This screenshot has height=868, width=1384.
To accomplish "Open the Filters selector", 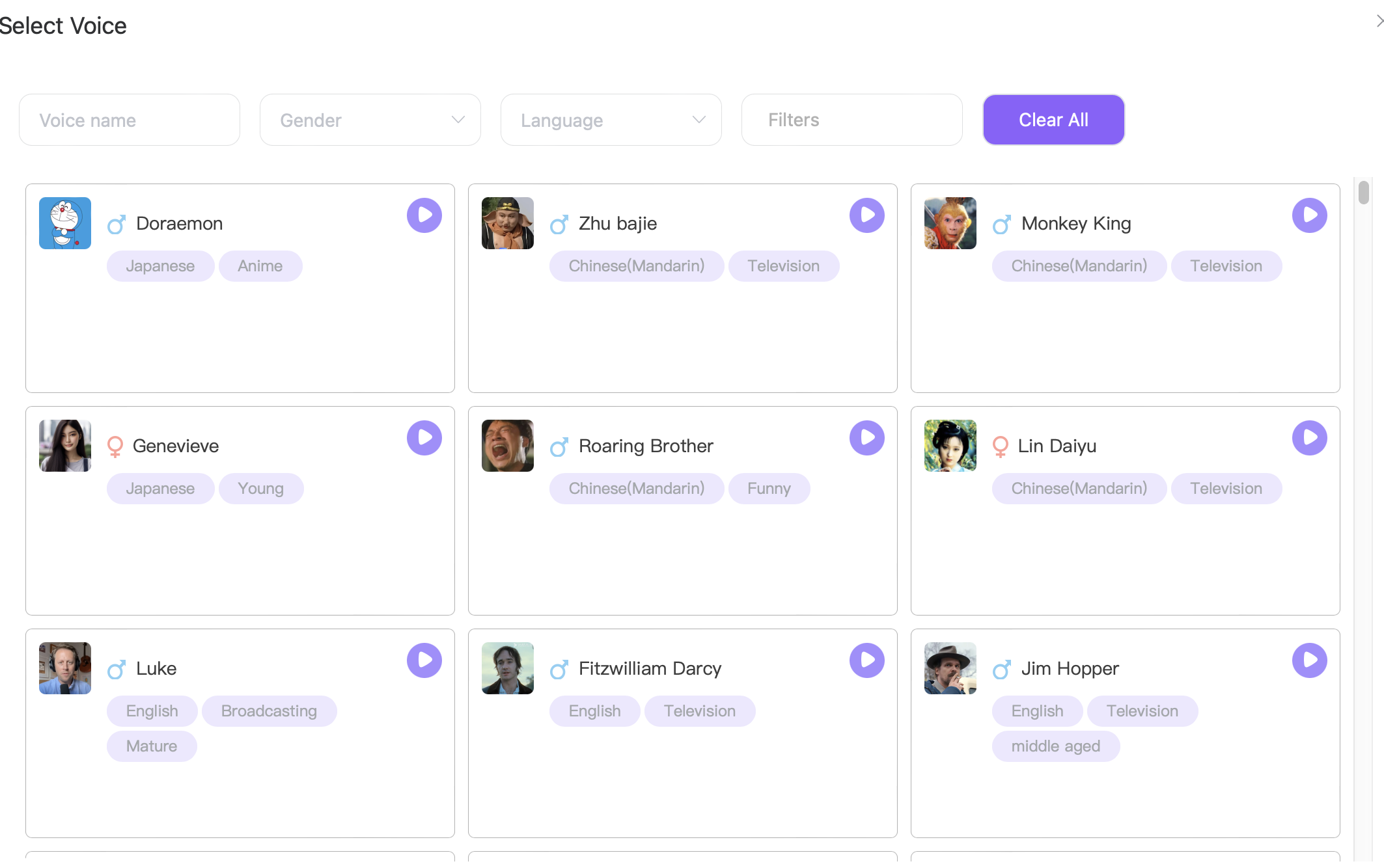I will pyautogui.click(x=851, y=120).
